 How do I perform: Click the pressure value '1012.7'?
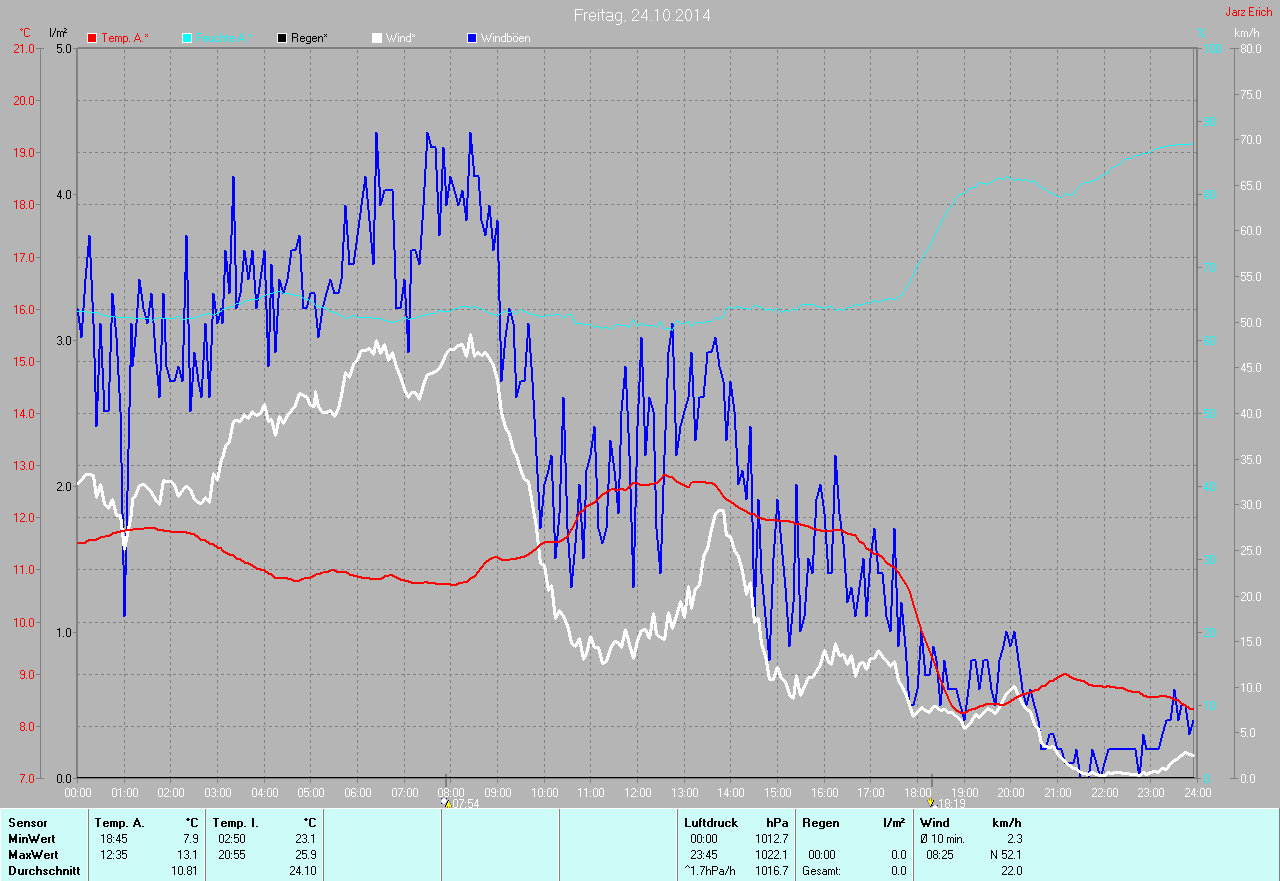coord(770,839)
